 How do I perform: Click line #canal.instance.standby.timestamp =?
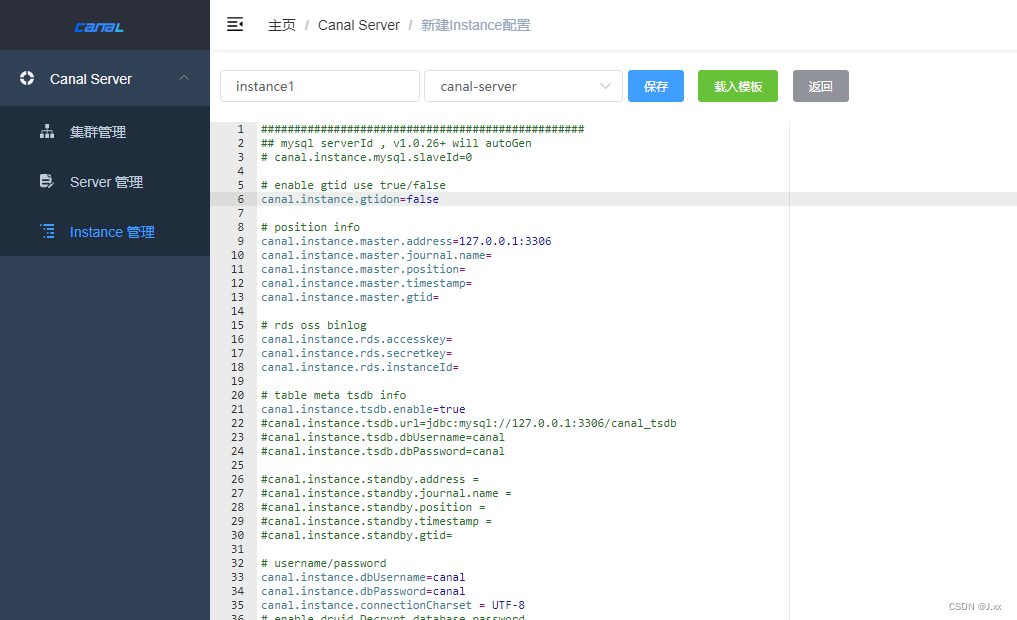(x=376, y=521)
